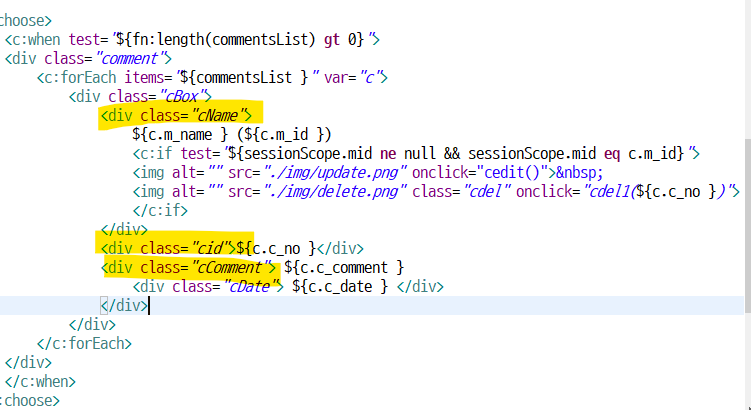
Task: Click the closing </c:when> tag
Action: click(x=40, y=382)
